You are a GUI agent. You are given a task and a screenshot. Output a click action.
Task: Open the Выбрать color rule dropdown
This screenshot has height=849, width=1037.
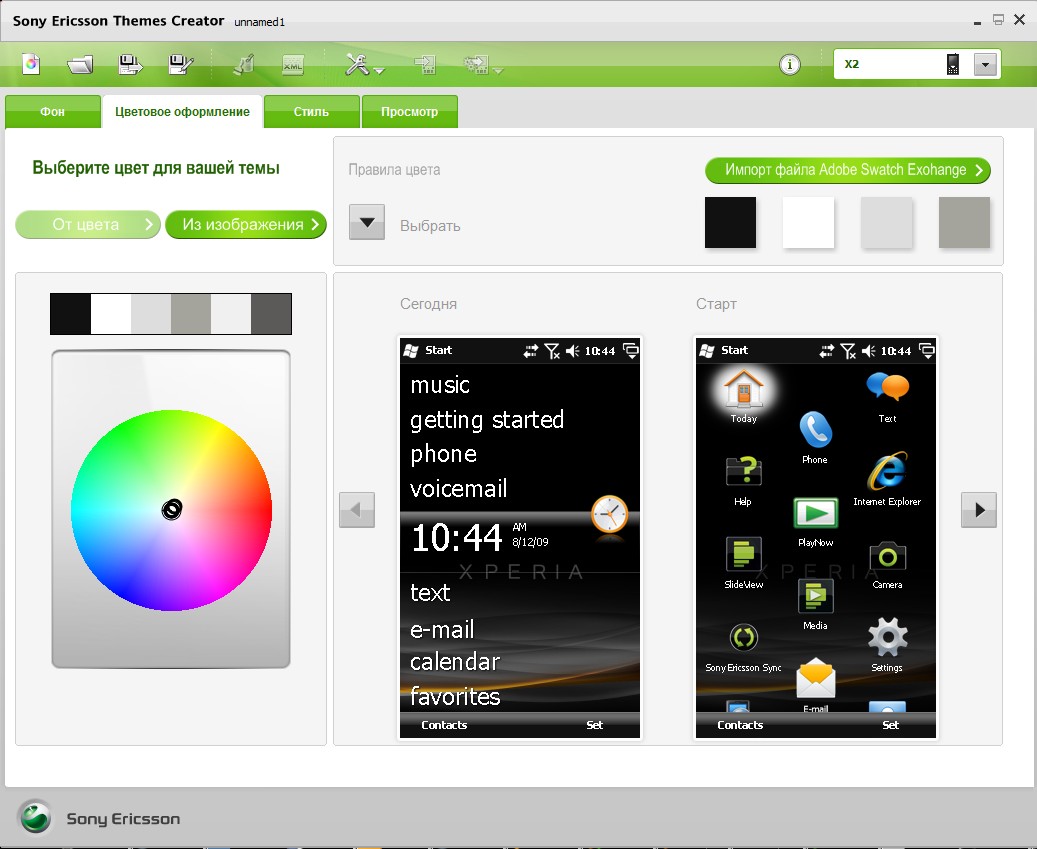(367, 222)
